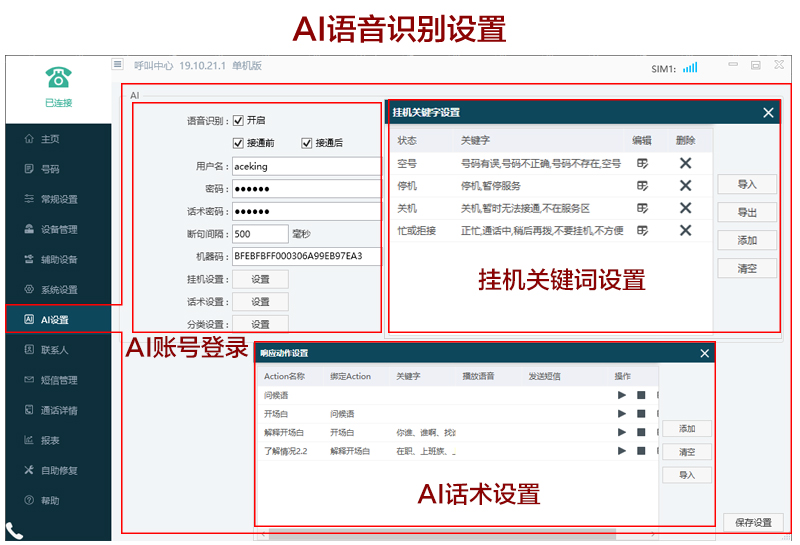Close the 挂机关键字设置 dialog
The height and width of the screenshot is (545, 800).
tap(768, 113)
